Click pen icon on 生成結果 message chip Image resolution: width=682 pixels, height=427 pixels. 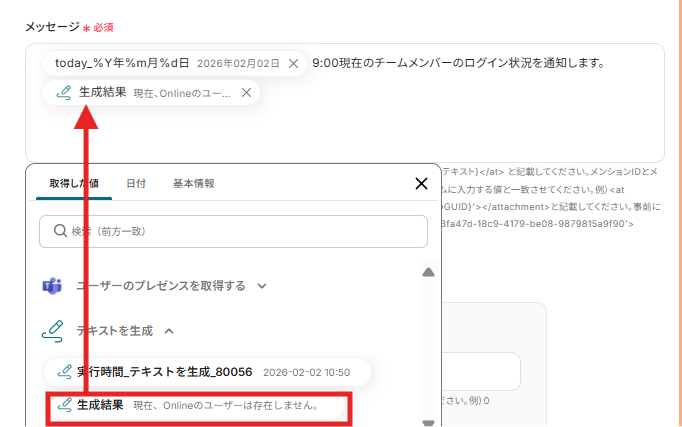pyautogui.click(x=64, y=93)
